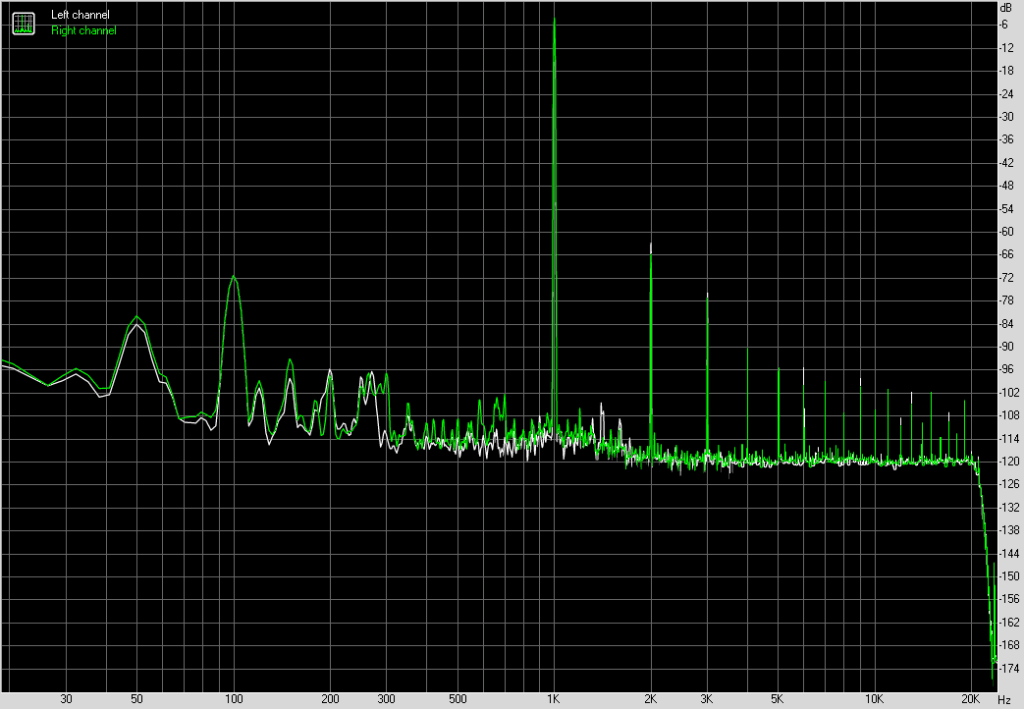Click the 2K harmonic peak top

650,245
